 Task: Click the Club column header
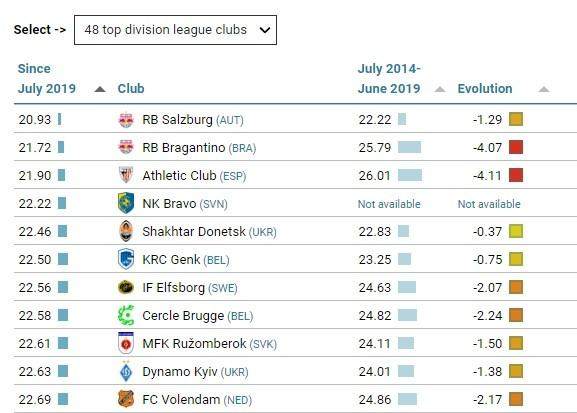(131, 89)
